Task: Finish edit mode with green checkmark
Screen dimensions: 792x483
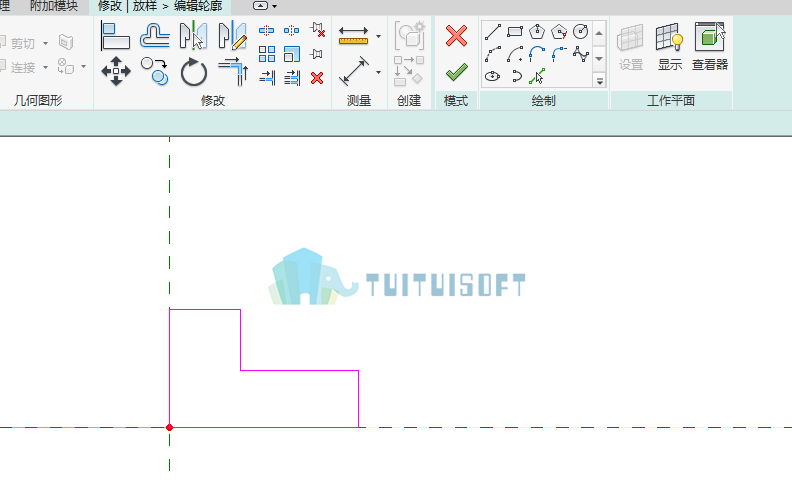Action: point(457,72)
